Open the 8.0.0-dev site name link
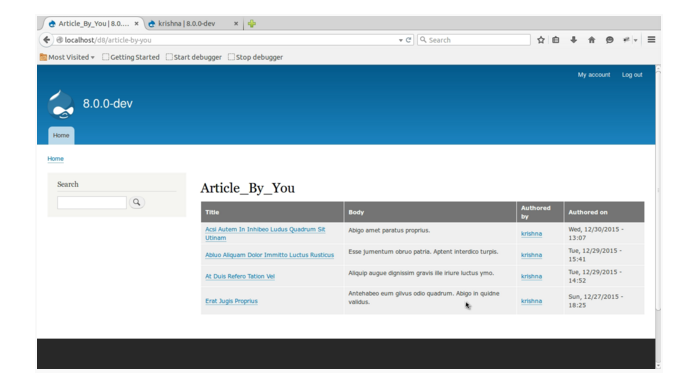 [108, 104]
